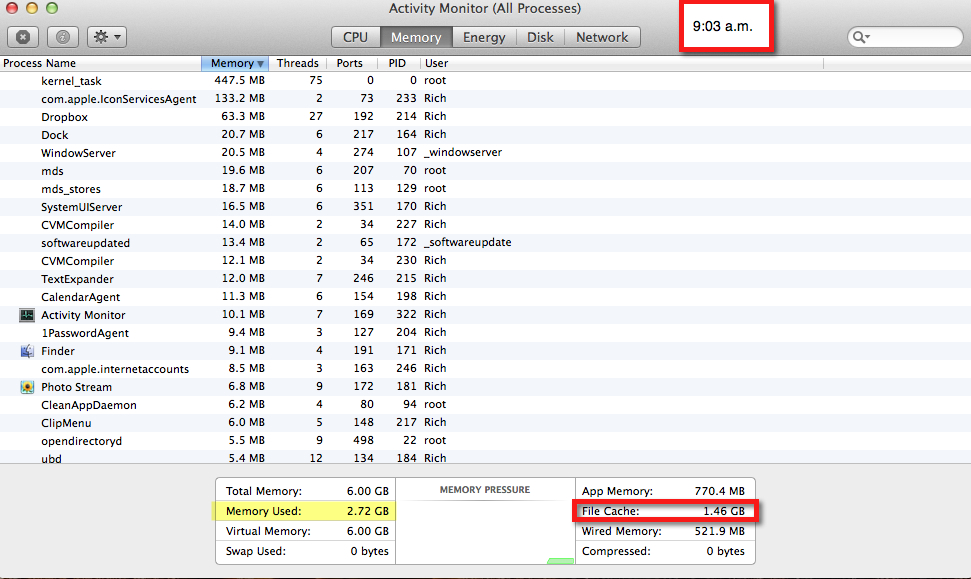Click the Inspect process info icon
Image resolution: width=971 pixels, height=579 pixels.
pyautogui.click(x=63, y=37)
